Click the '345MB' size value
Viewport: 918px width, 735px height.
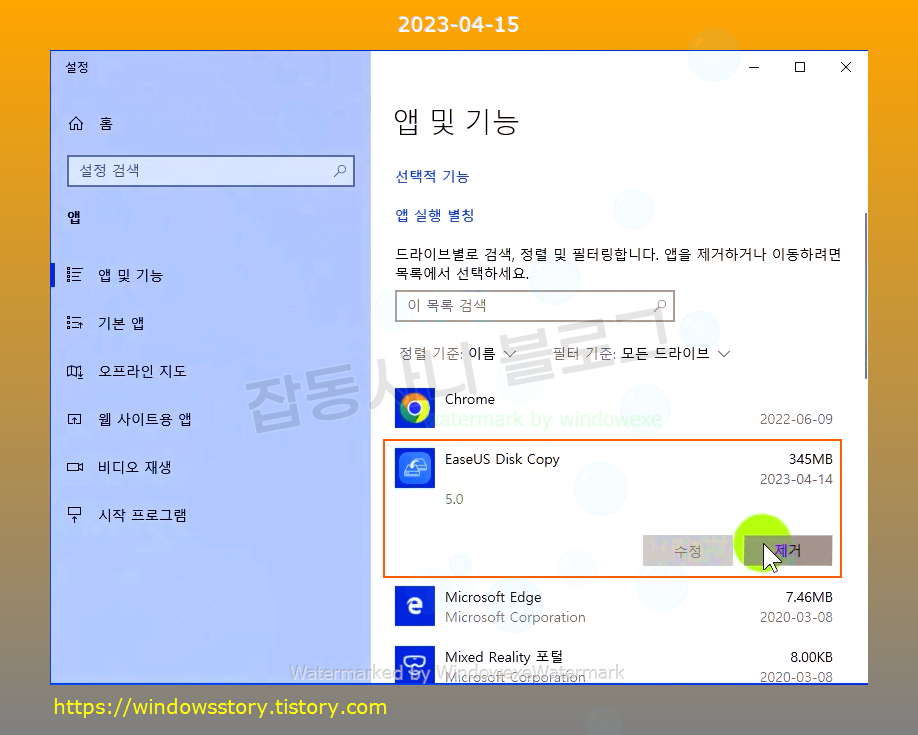click(x=810, y=459)
